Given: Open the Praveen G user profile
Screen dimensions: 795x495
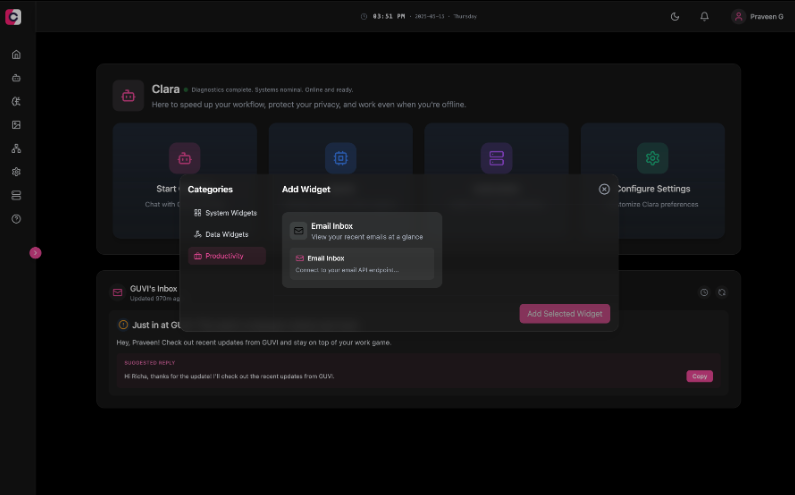Looking at the screenshot, I should pos(758,17).
